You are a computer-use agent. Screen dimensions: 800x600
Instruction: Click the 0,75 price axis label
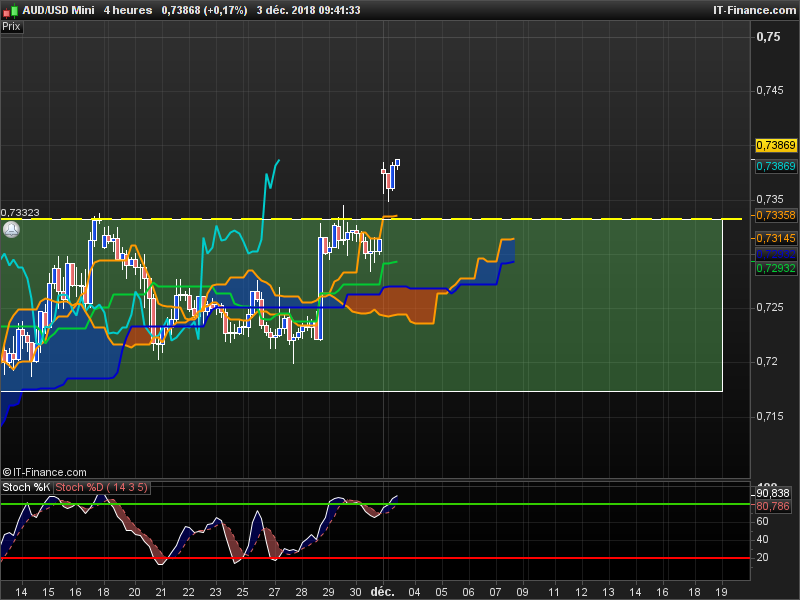pyautogui.click(x=768, y=37)
